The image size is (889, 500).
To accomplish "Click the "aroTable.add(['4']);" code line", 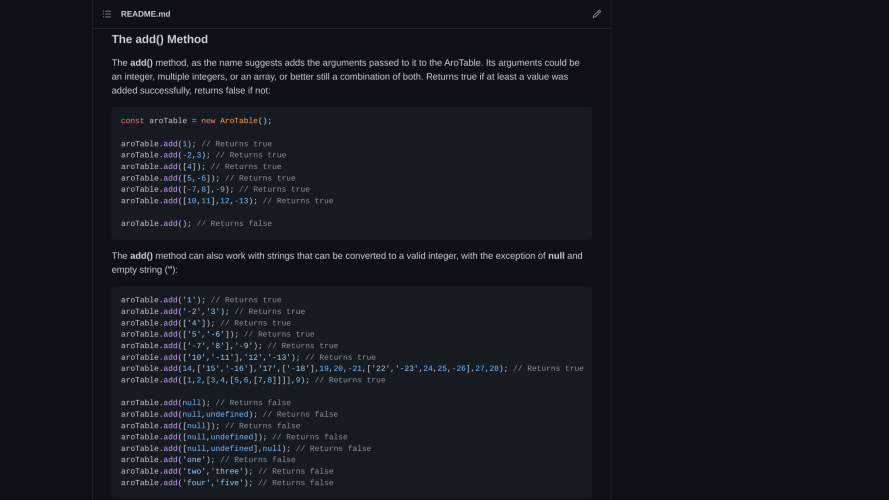I will pos(206,323).
